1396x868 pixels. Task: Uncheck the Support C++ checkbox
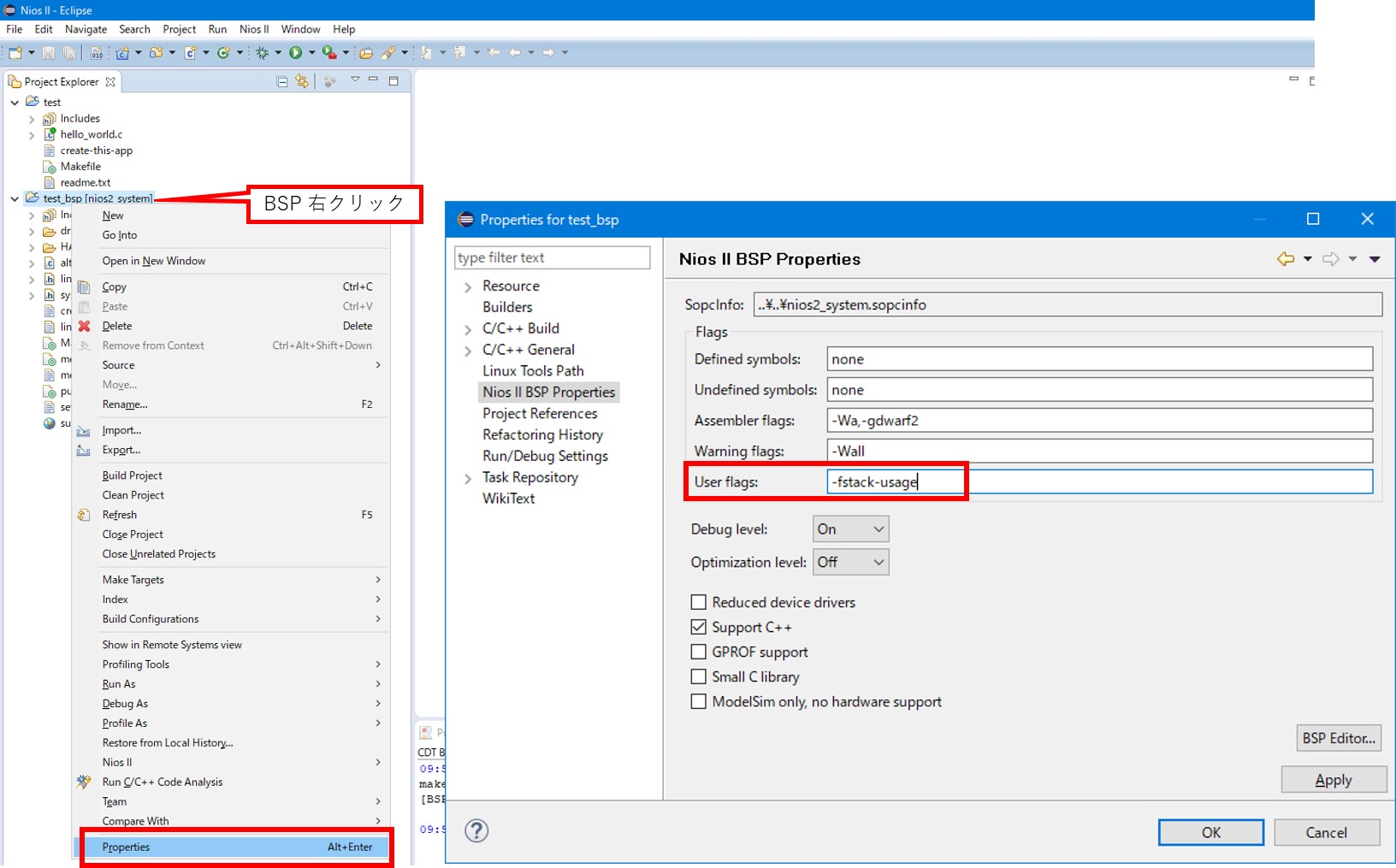tap(699, 628)
